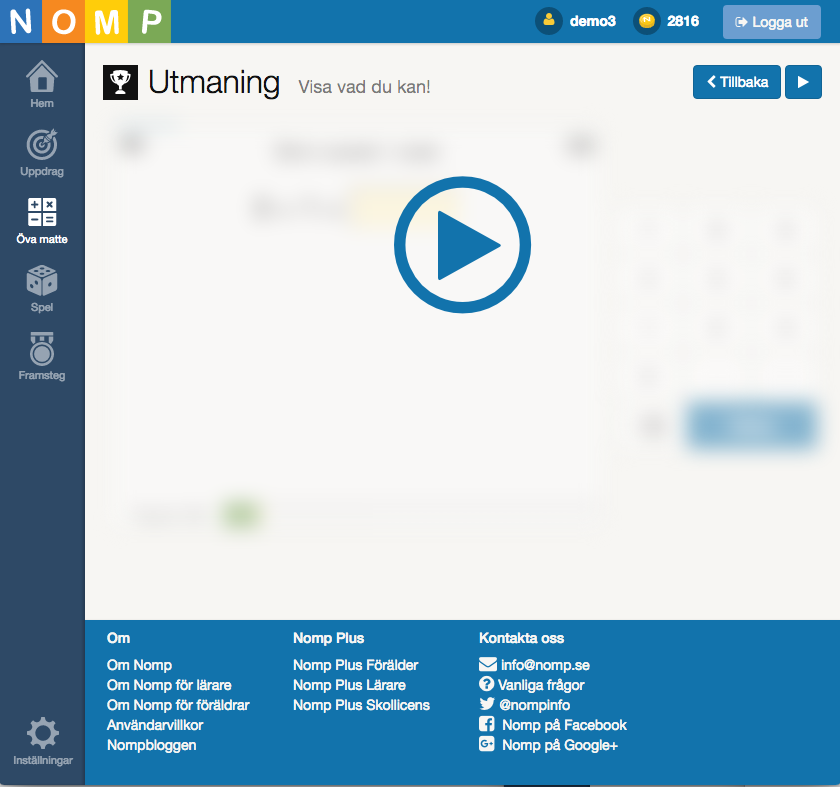
Task: Open the @nompinfo Twitter link
Action: click(x=535, y=705)
